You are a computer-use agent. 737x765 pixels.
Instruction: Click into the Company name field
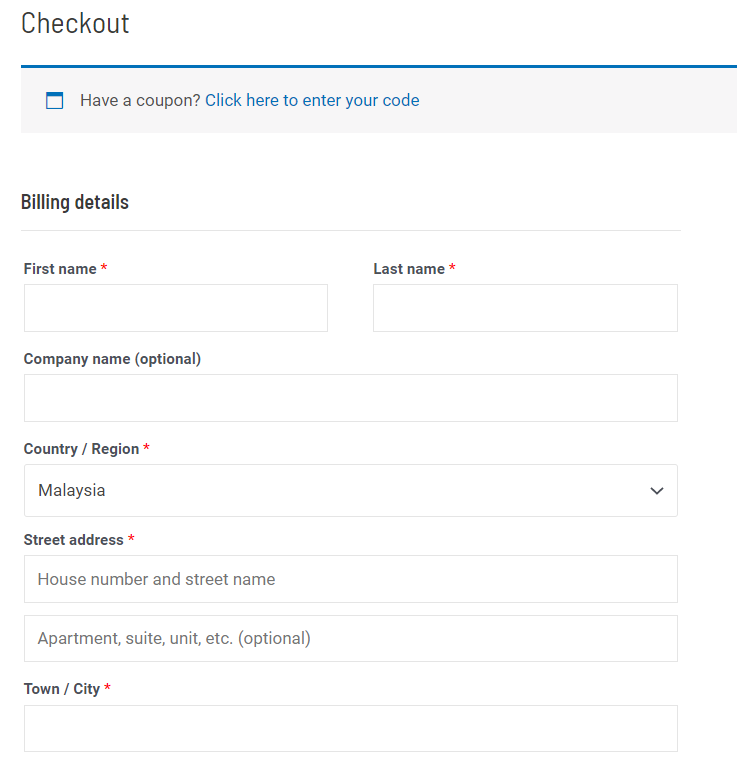coord(350,398)
